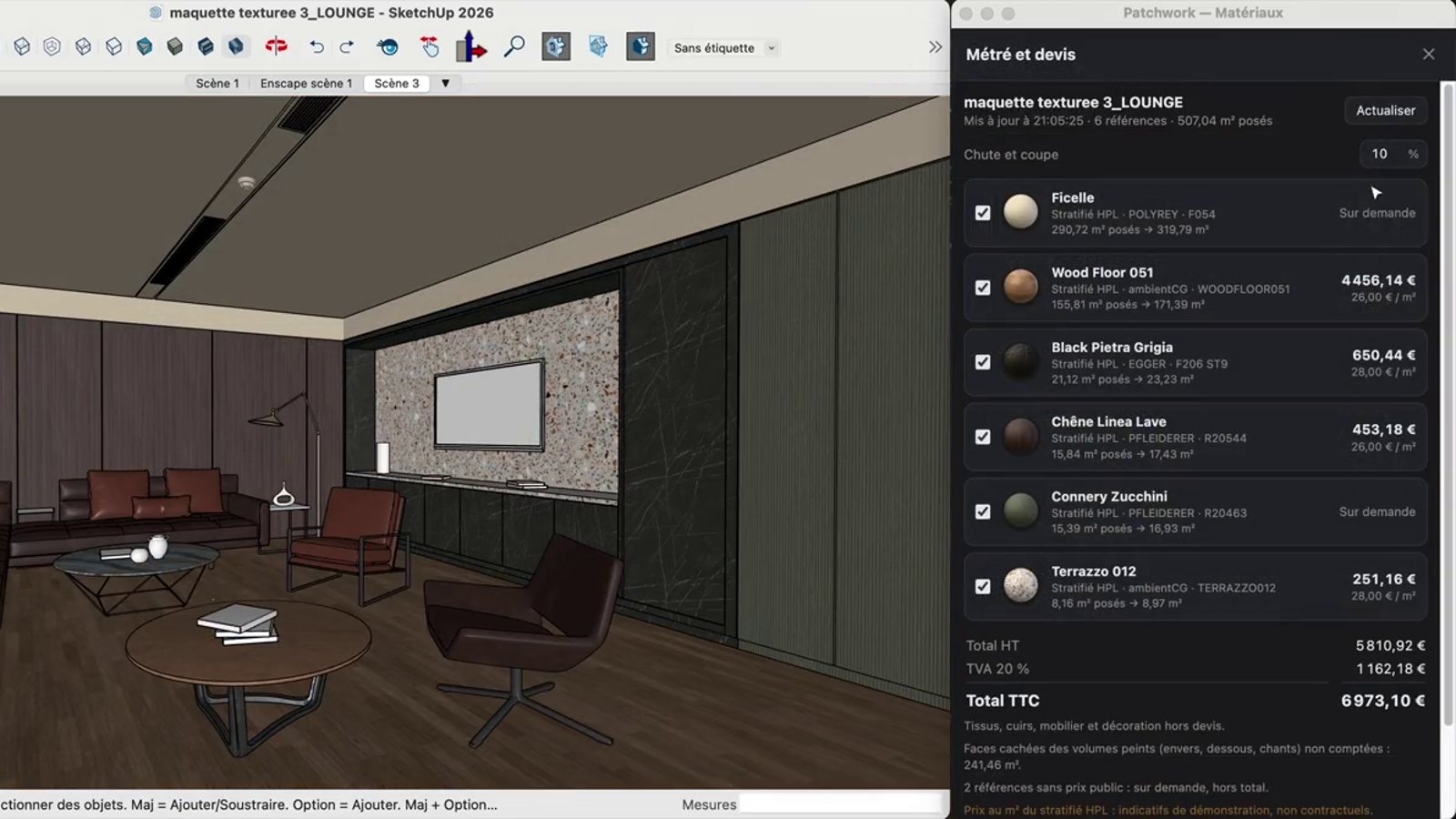1456x819 pixels.
Task: Click the Mesures input field
Action: coord(842,804)
